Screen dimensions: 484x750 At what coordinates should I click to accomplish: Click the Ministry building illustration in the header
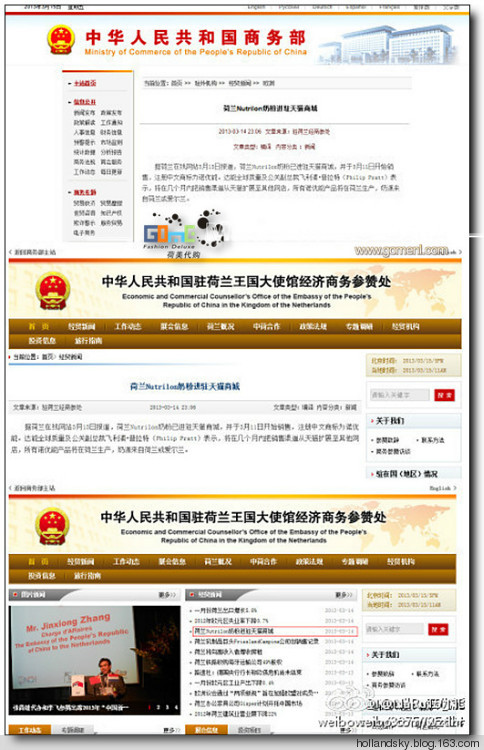coord(388,45)
